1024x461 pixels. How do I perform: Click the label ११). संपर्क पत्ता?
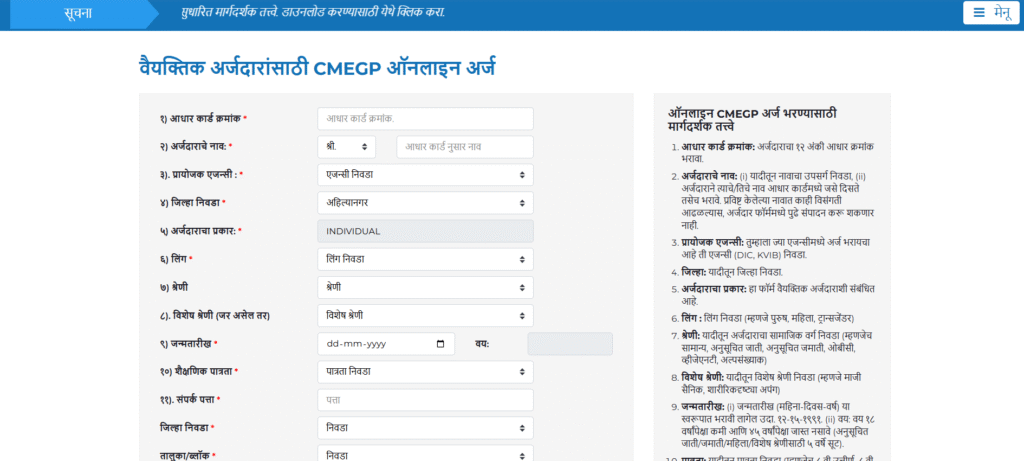(x=190, y=400)
